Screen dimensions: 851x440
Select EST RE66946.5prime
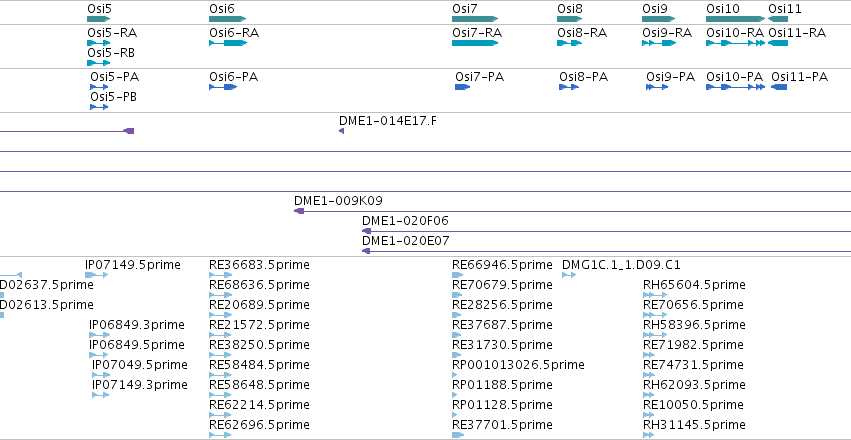(458, 275)
